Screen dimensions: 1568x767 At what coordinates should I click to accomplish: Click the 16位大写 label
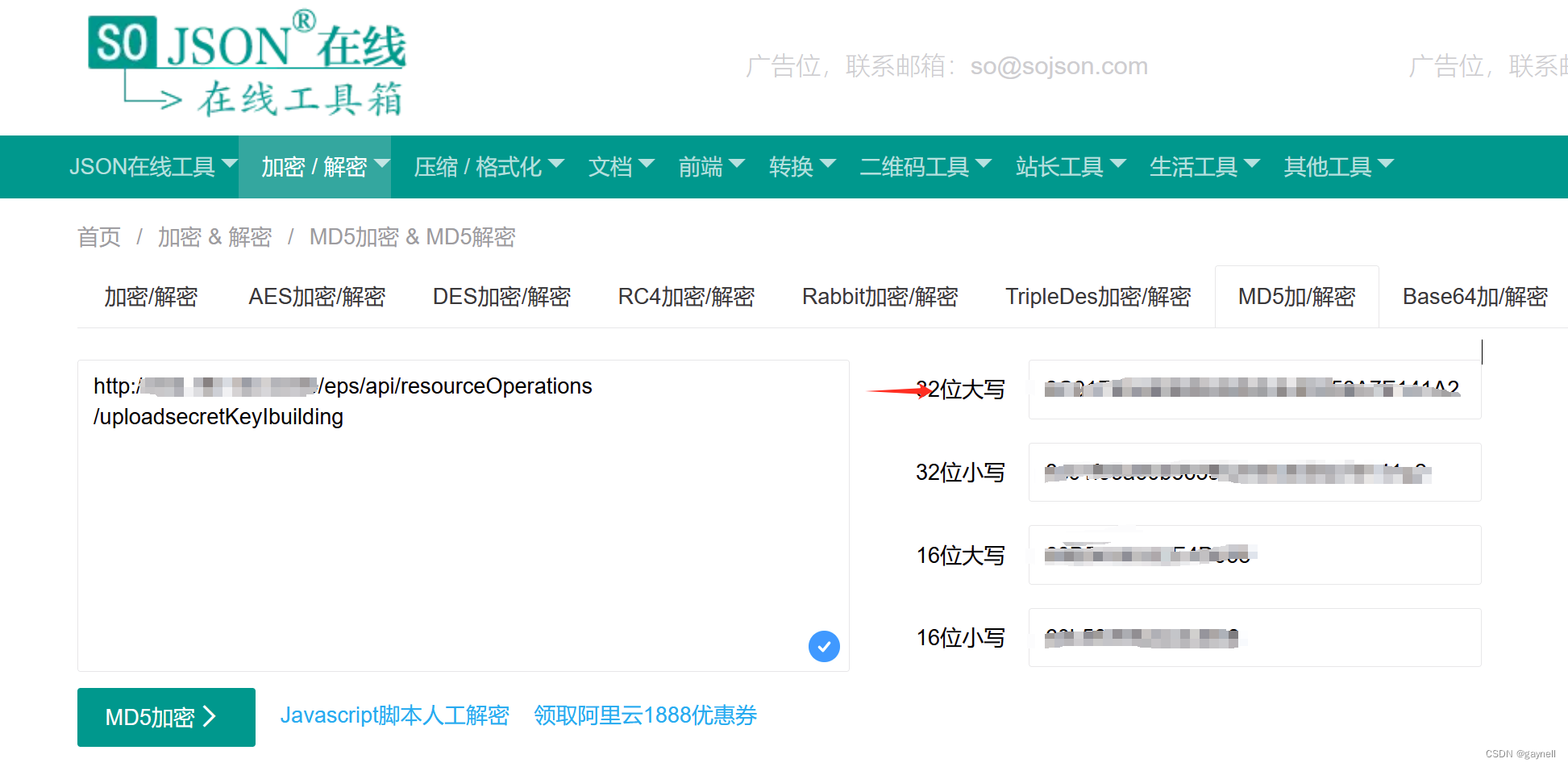point(960,555)
